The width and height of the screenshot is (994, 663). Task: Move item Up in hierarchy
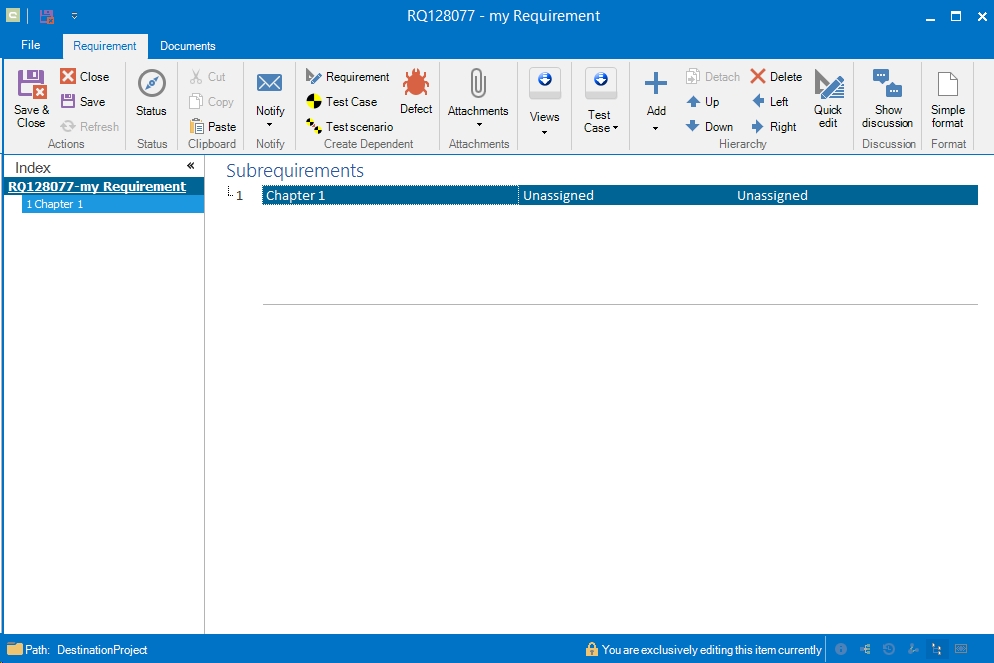point(702,102)
